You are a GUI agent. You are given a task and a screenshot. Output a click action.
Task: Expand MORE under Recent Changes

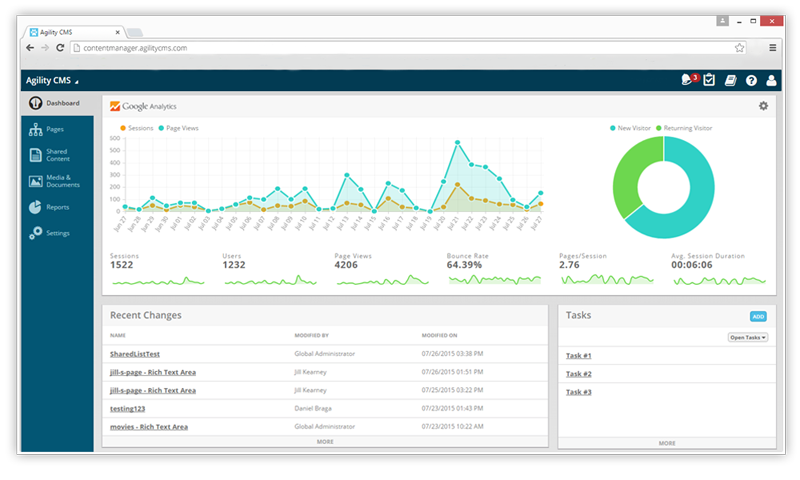pos(325,441)
